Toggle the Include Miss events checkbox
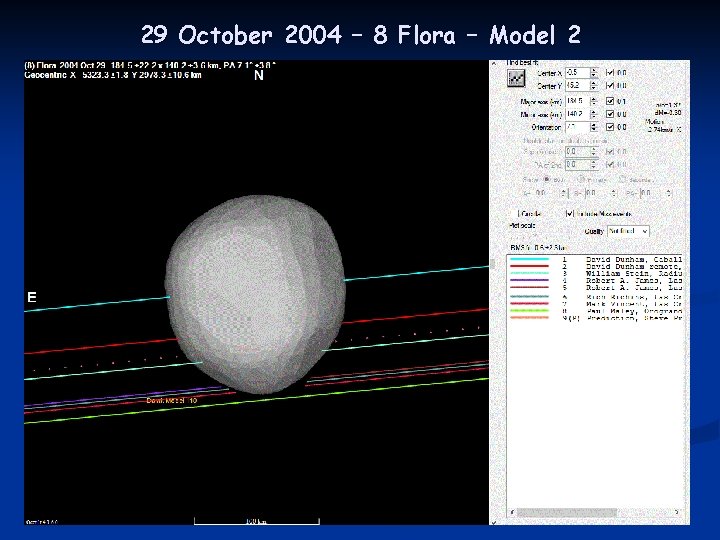720x540 pixels. (569, 213)
